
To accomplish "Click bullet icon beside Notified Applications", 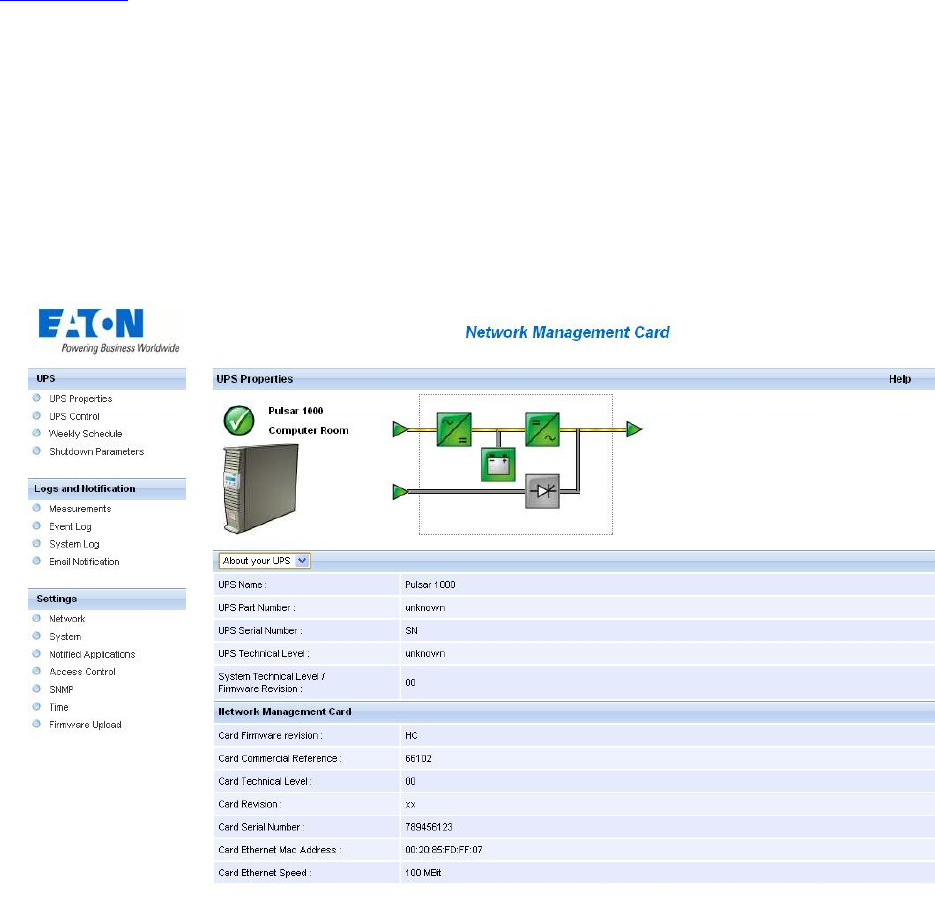I will point(36,654).
